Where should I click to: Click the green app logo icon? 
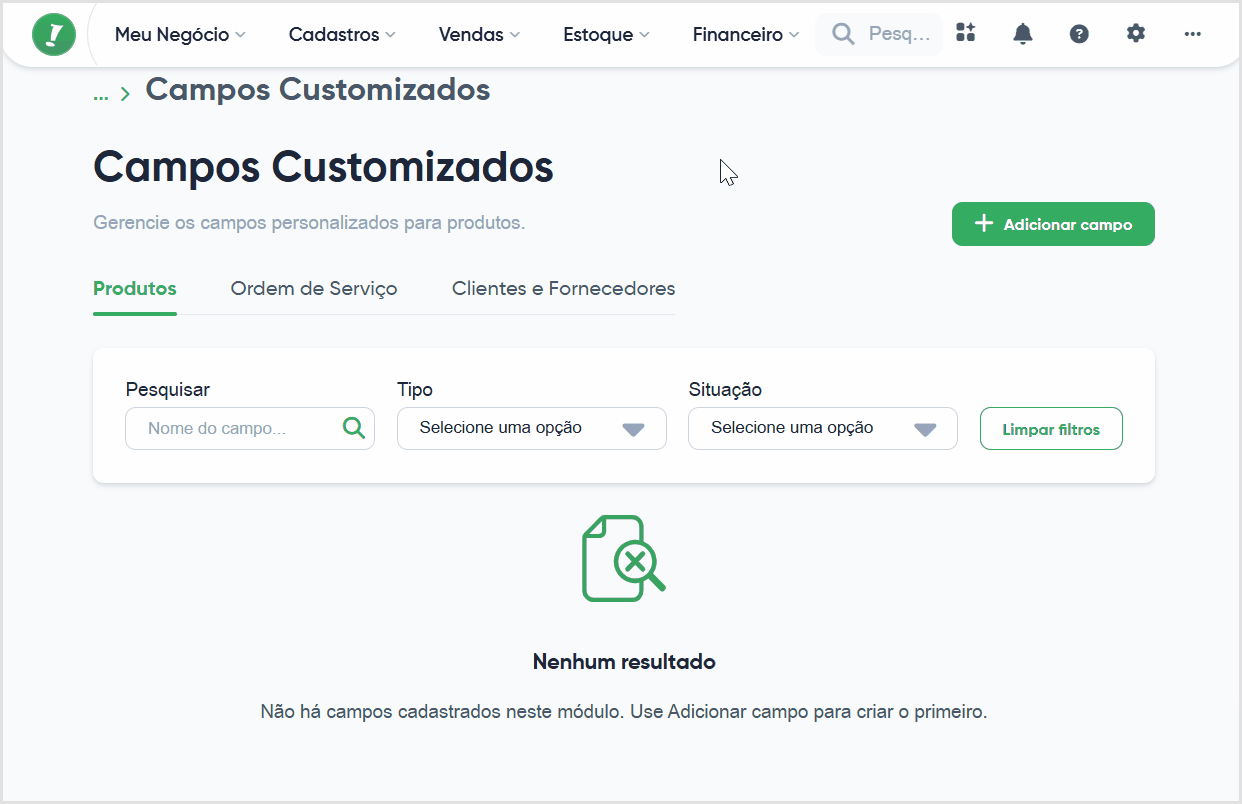click(53, 35)
